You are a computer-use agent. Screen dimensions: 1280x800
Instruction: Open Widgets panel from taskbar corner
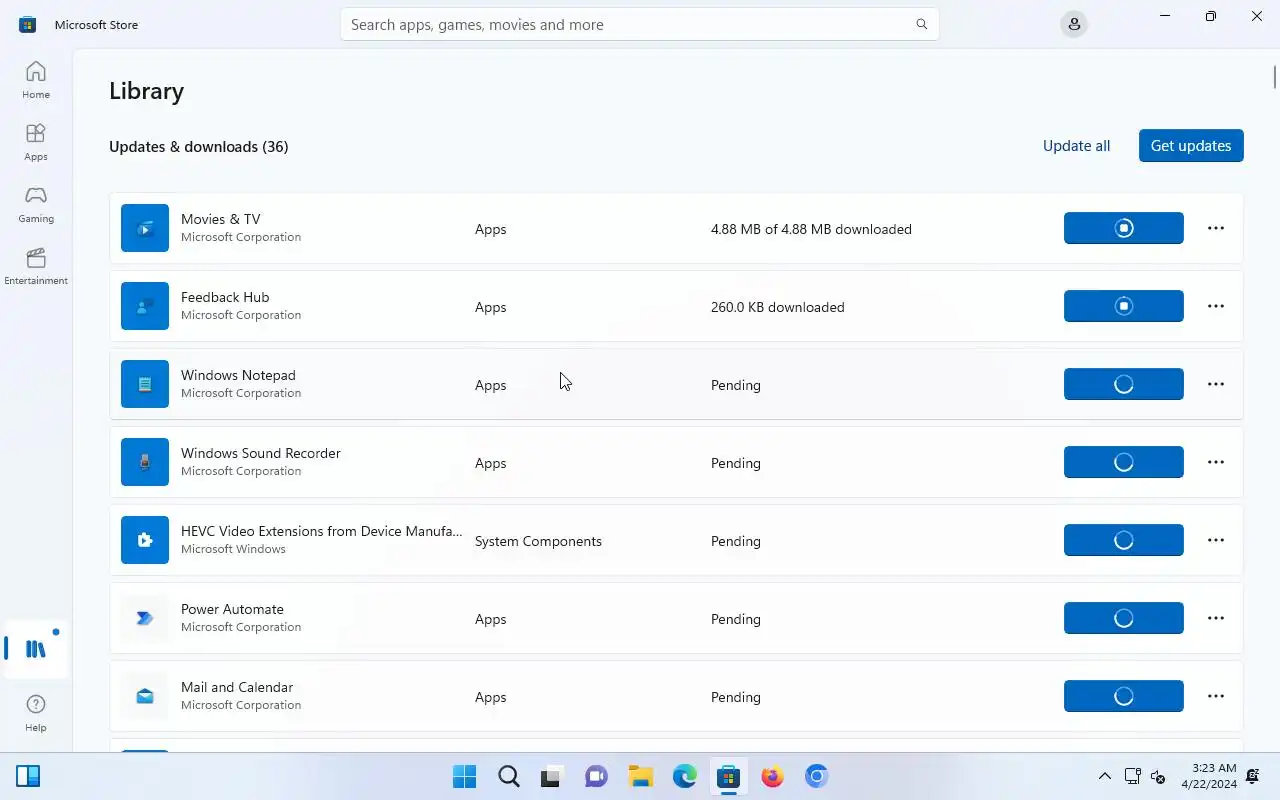pyautogui.click(x=28, y=776)
